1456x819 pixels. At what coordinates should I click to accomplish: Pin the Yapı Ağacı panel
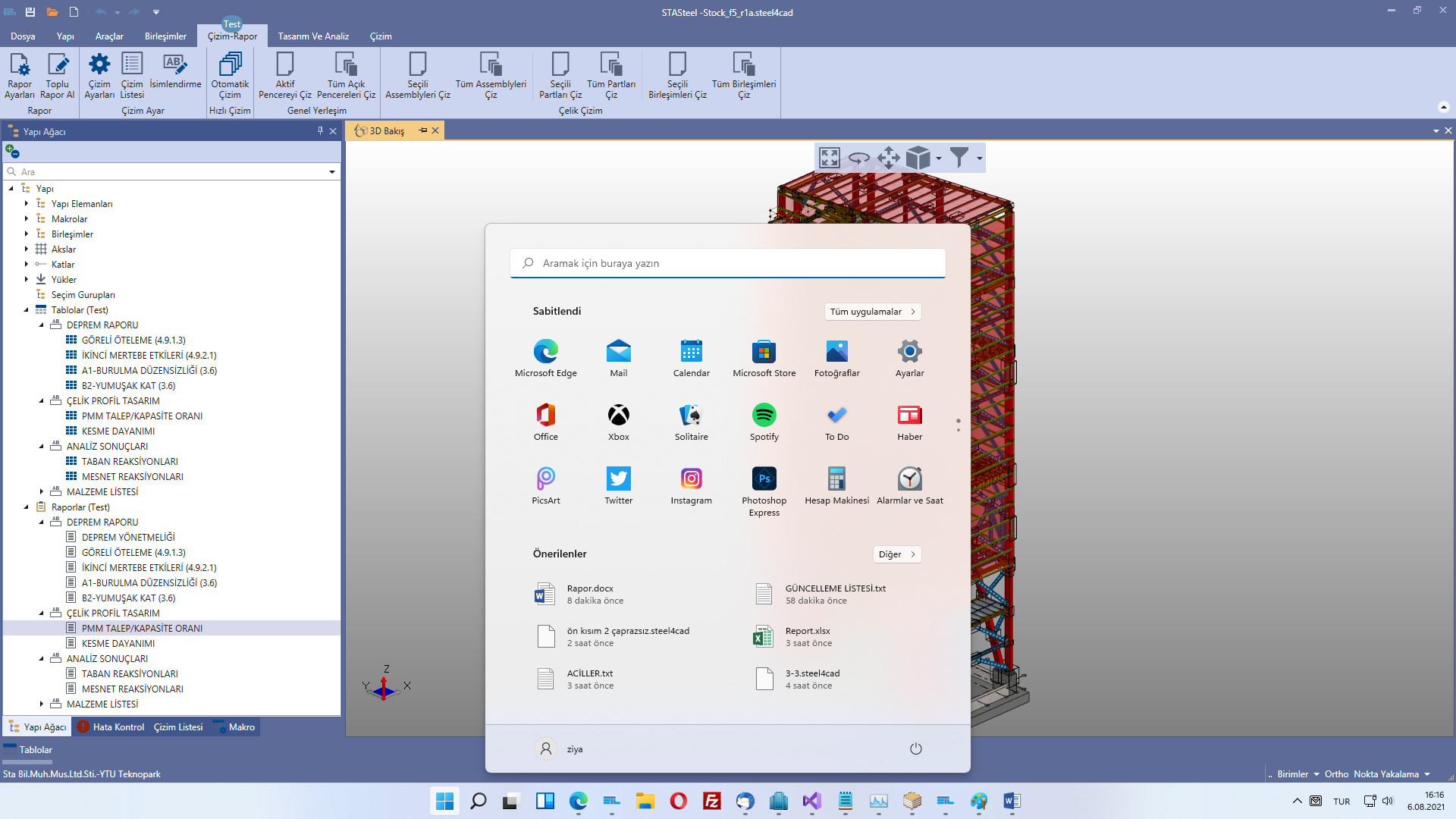click(x=320, y=131)
